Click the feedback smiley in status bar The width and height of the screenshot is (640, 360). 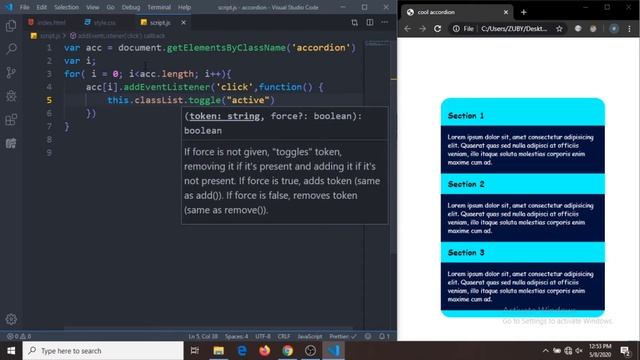tap(368, 336)
